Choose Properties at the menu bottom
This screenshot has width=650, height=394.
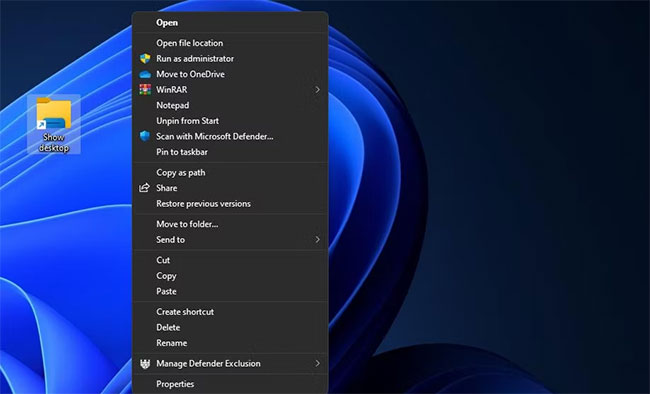[230, 384]
